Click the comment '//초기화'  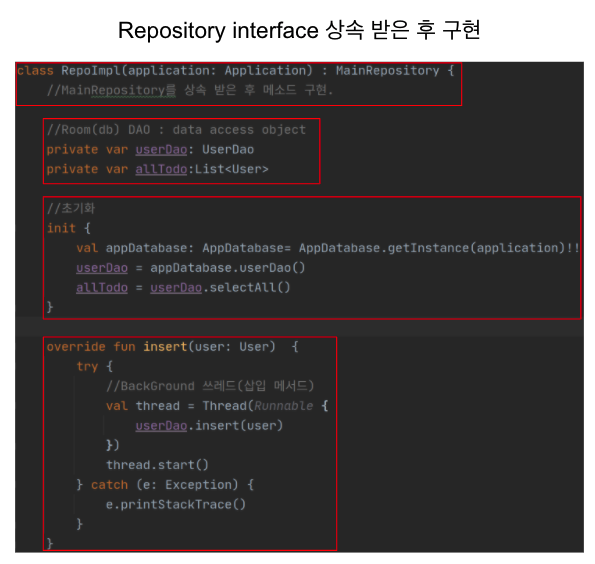[71, 208]
